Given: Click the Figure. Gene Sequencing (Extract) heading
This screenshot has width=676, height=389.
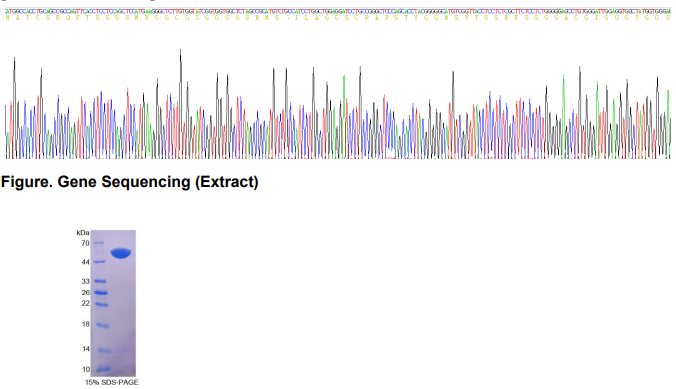Looking at the screenshot, I should click(x=129, y=182).
